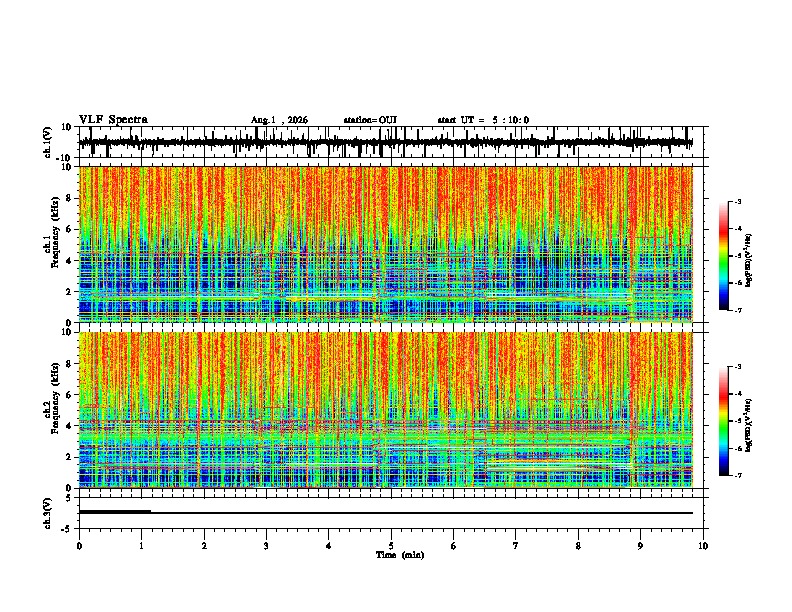792x612 pixels.
Task: Click the "8" kHz tick of ch.1 spectrogram
Action: click(x=70, y=198)
